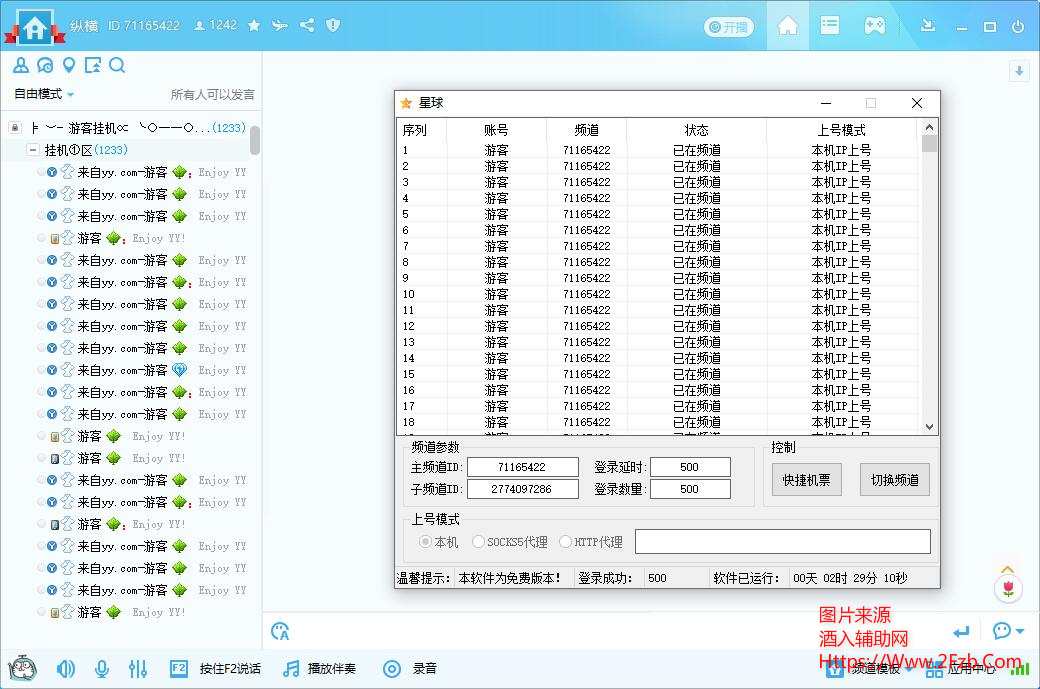Click the YY home logo icon
This screenshot has height=689, width=1040.
coord(34,27)
